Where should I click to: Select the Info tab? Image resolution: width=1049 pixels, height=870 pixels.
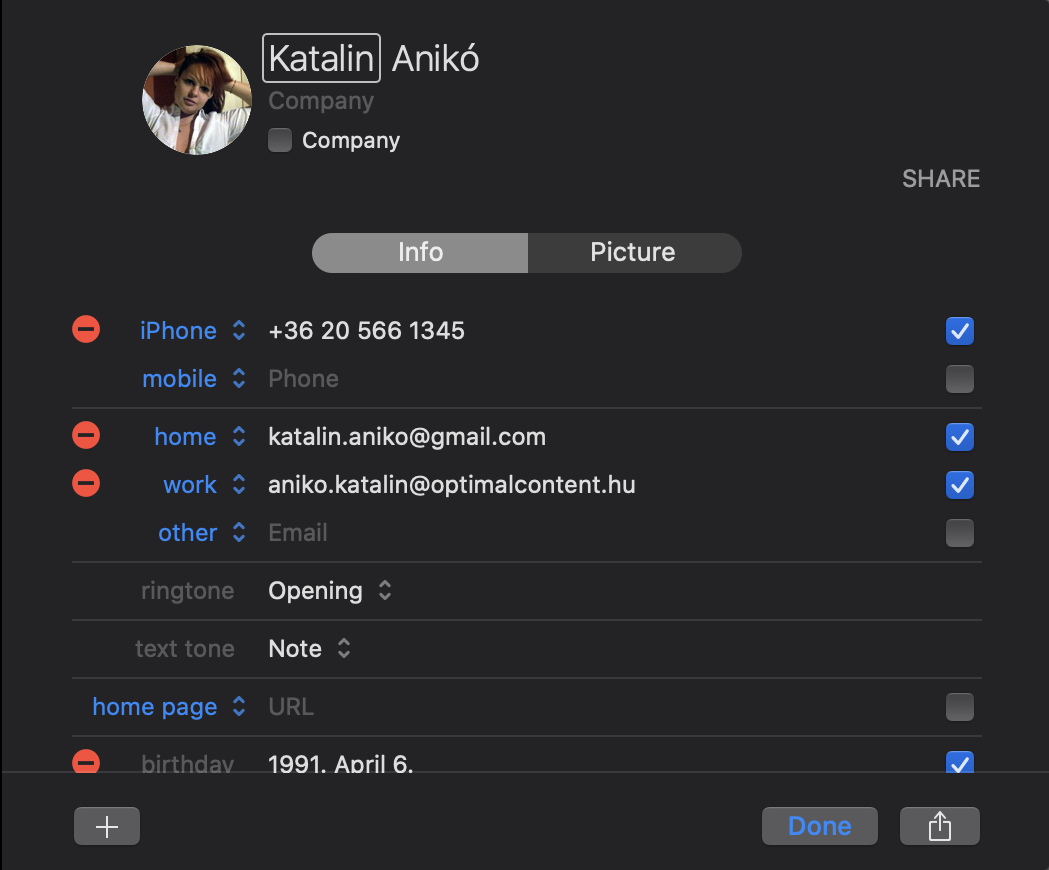(x=420, y=252)
